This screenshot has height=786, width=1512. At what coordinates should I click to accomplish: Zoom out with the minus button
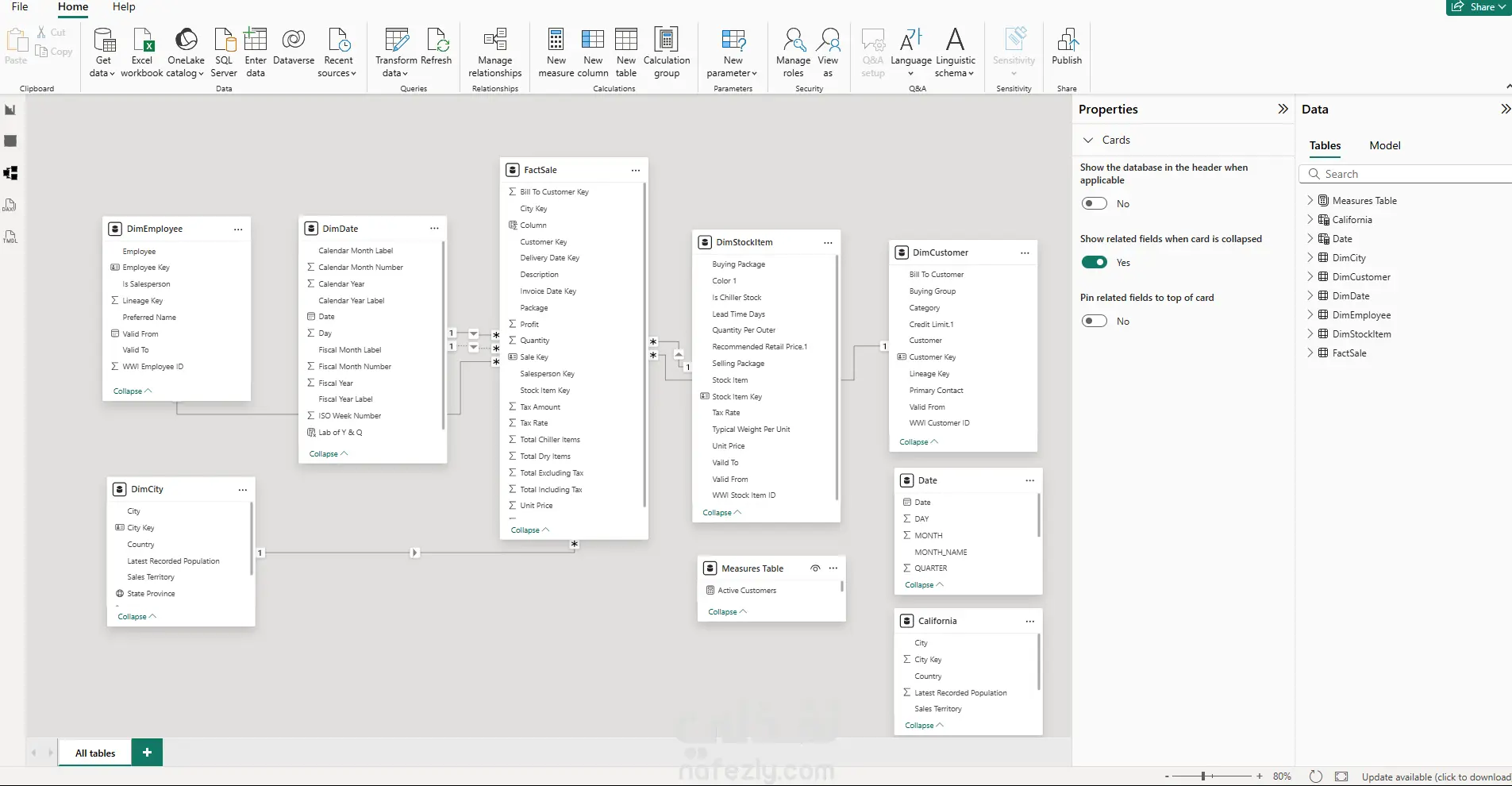[1167, 776]
